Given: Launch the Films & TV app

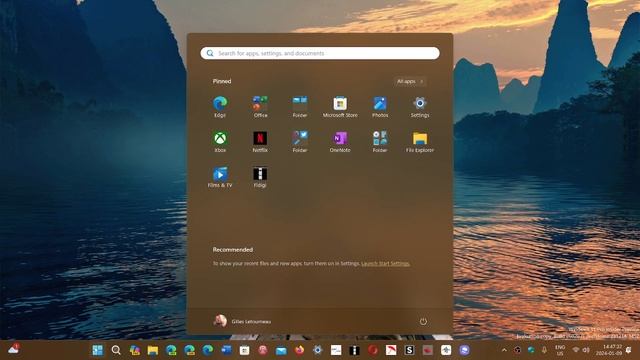Looking at the screenshot, I should 220,177.
